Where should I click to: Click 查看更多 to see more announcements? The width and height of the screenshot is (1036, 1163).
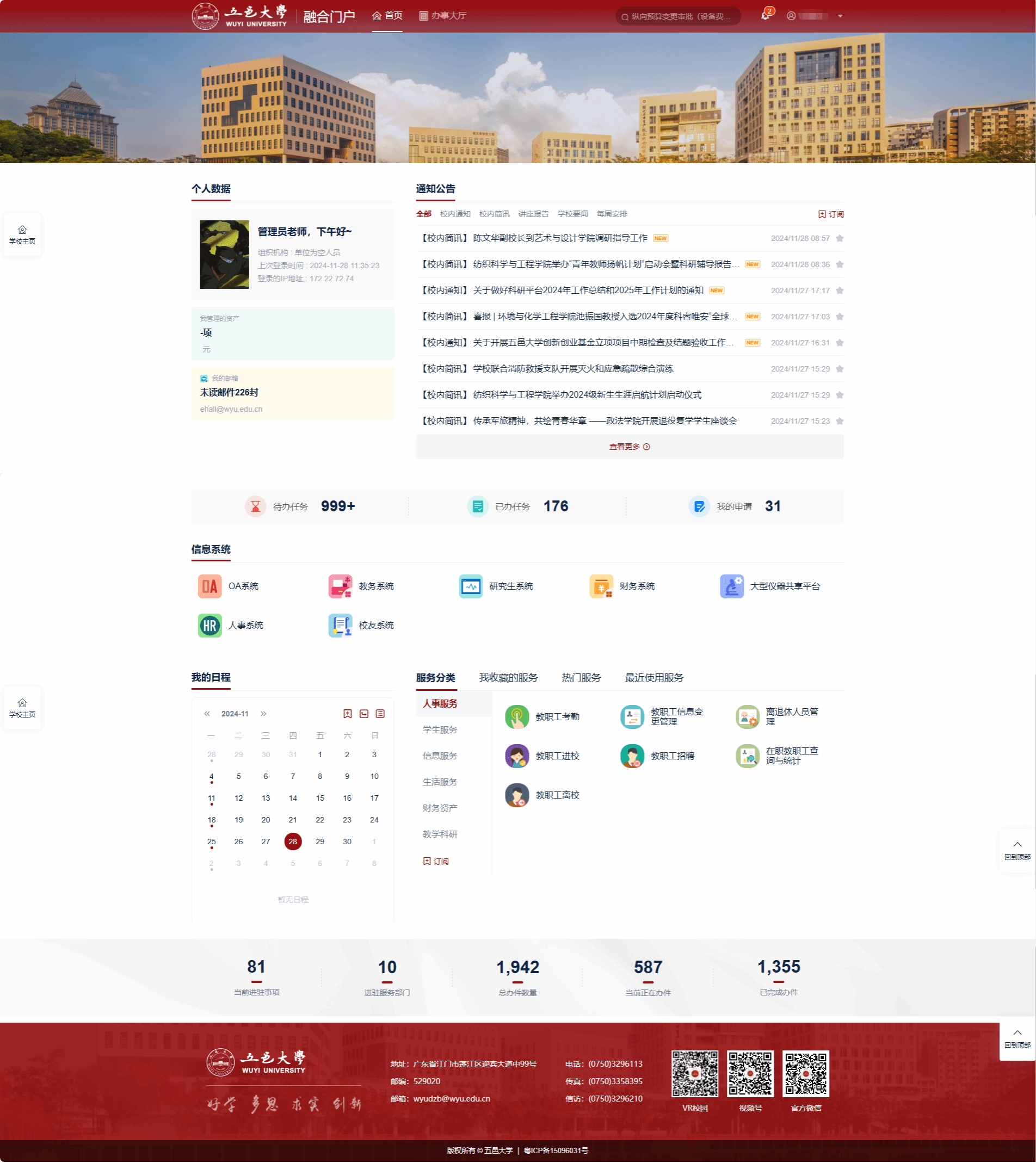pyautogui.click(x=628, y=447)
